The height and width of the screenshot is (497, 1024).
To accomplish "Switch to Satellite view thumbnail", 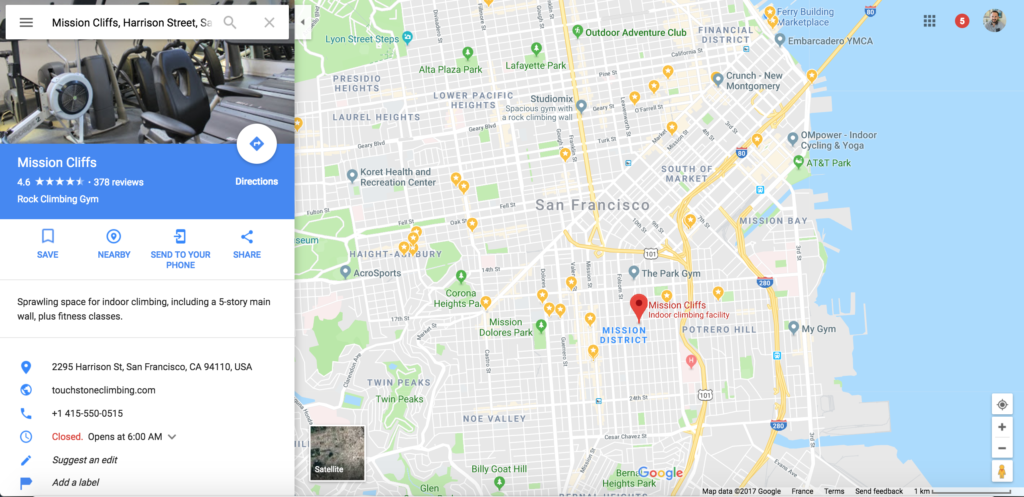I will [338, 453].
